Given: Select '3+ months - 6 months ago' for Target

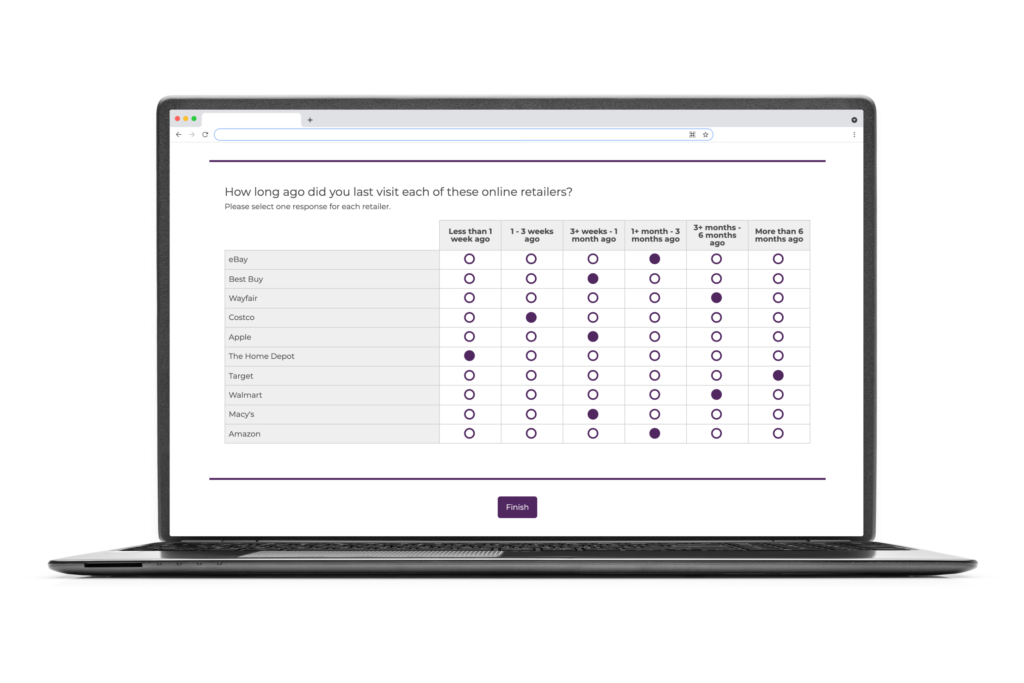Looking at the screenshot, I should 716,375.
